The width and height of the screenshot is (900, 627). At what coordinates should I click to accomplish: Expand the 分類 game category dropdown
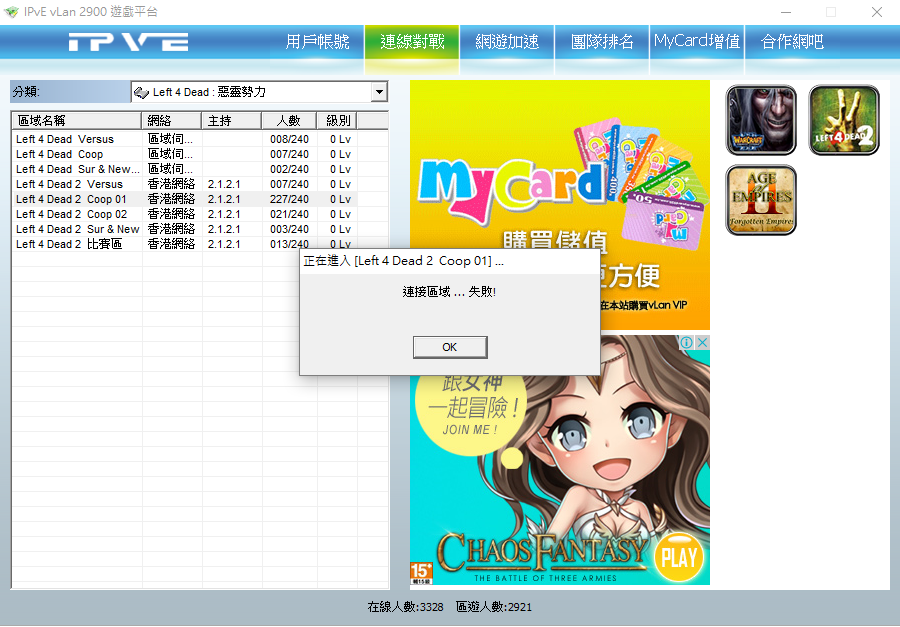coord(379,92)
